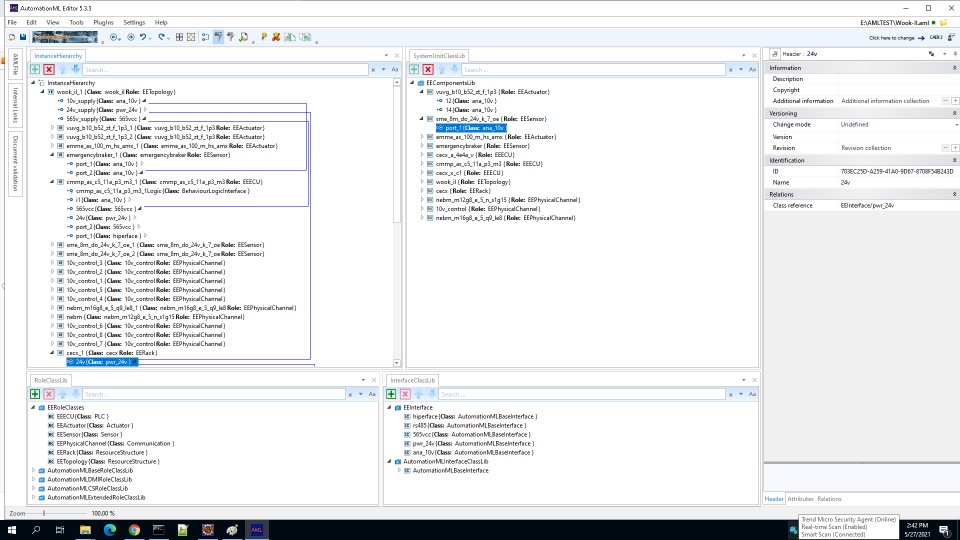
Task: Click the 'Click here to change' text
Action: (891, 38)
